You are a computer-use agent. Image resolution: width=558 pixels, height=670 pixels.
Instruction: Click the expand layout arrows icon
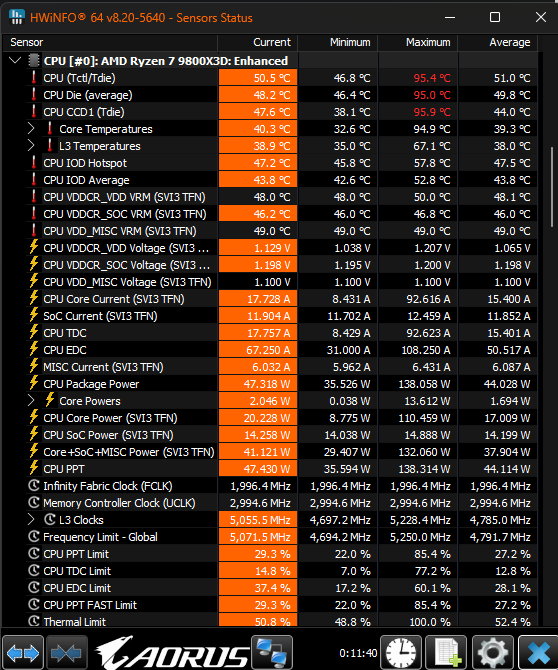tap(23, 652)
